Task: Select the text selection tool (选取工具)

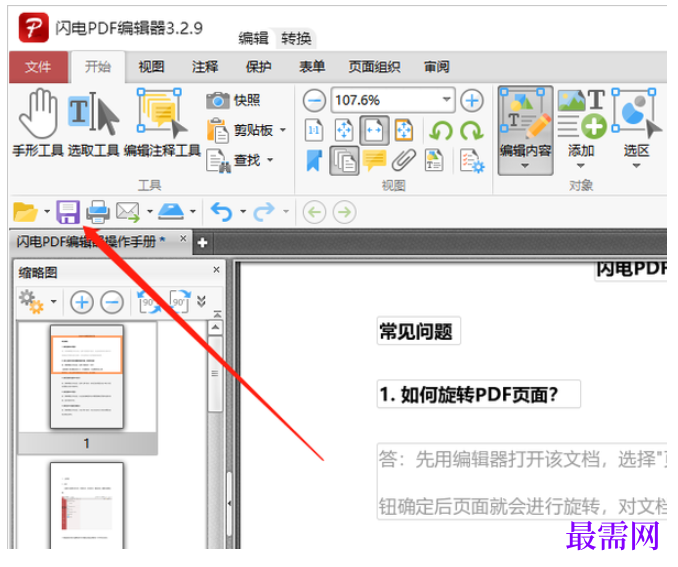Action: click(93, 122)
